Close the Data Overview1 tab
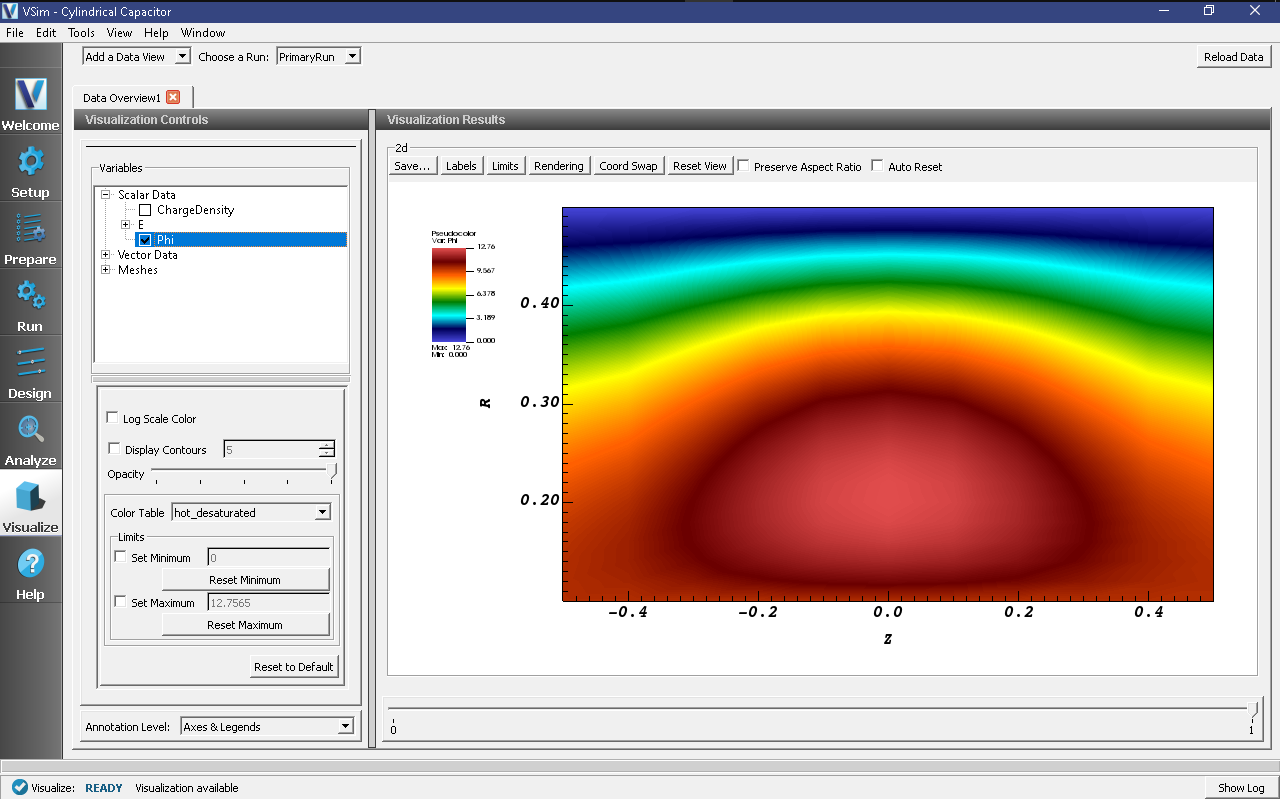Image resolution: width=1280 pixels, height=800 pixels. [173, 97]
